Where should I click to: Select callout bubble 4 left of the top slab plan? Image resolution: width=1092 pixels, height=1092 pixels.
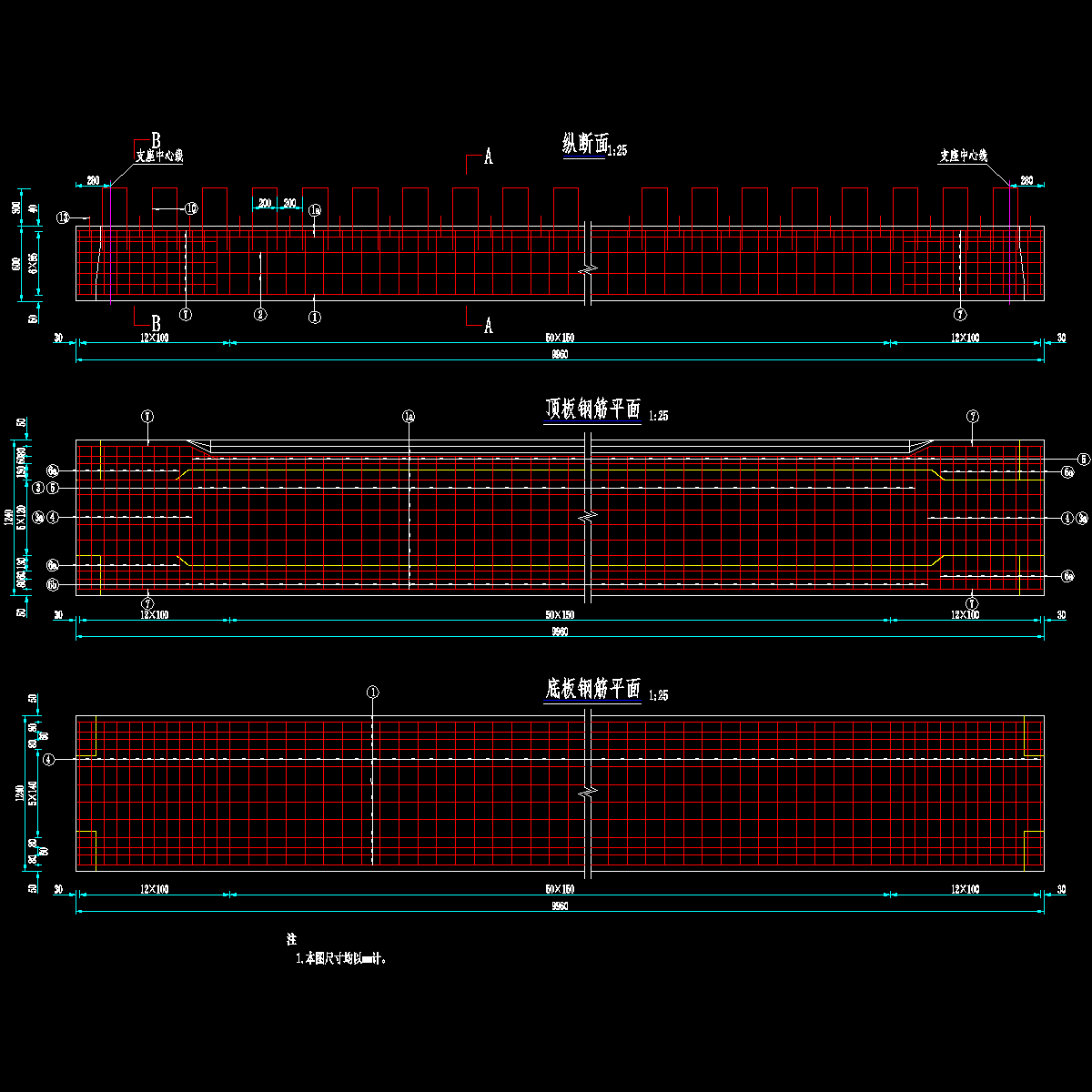coord(53,518)
